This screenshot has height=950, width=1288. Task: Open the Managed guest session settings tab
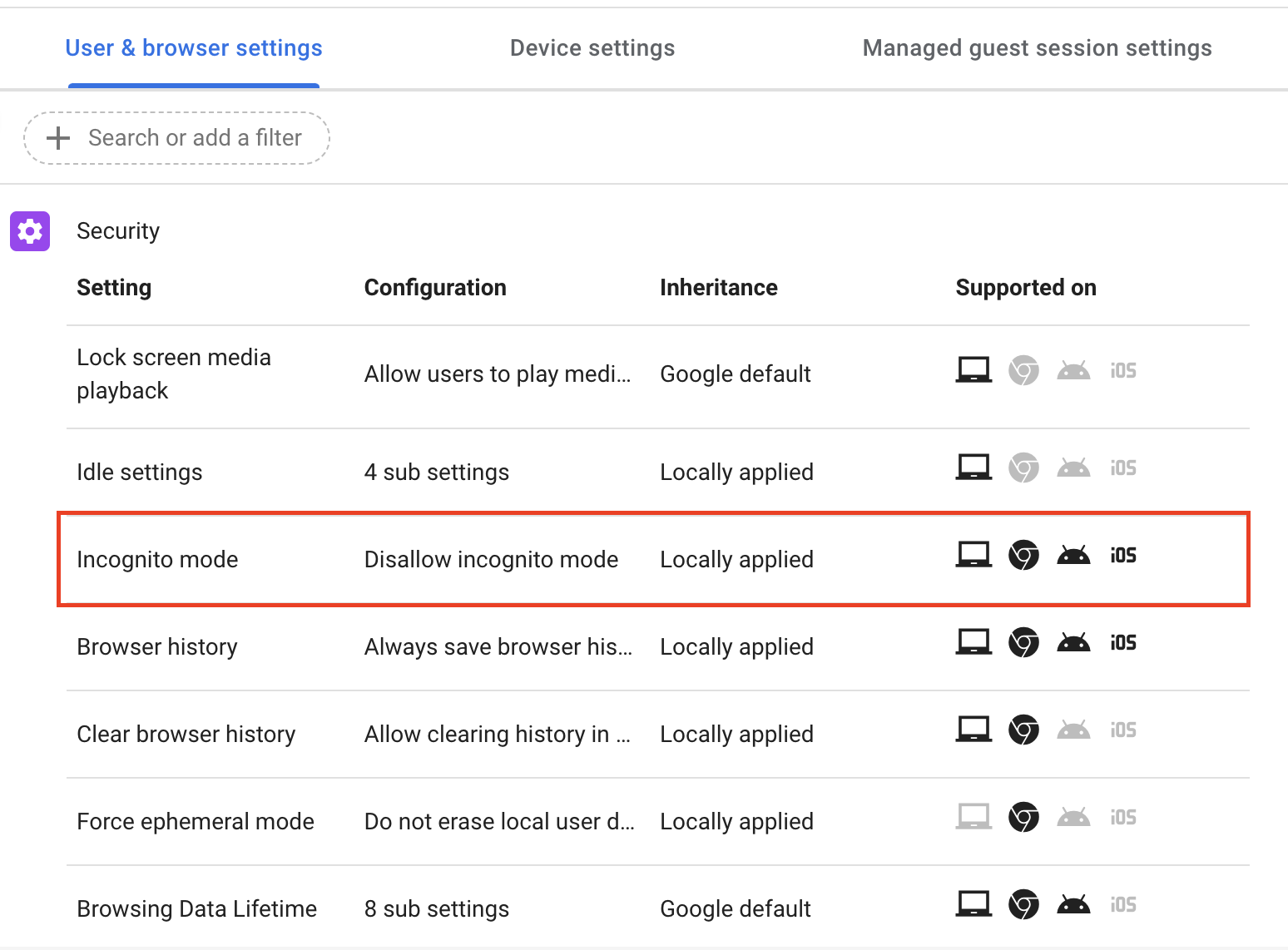pyautogui.click(x=1037, y=47)
